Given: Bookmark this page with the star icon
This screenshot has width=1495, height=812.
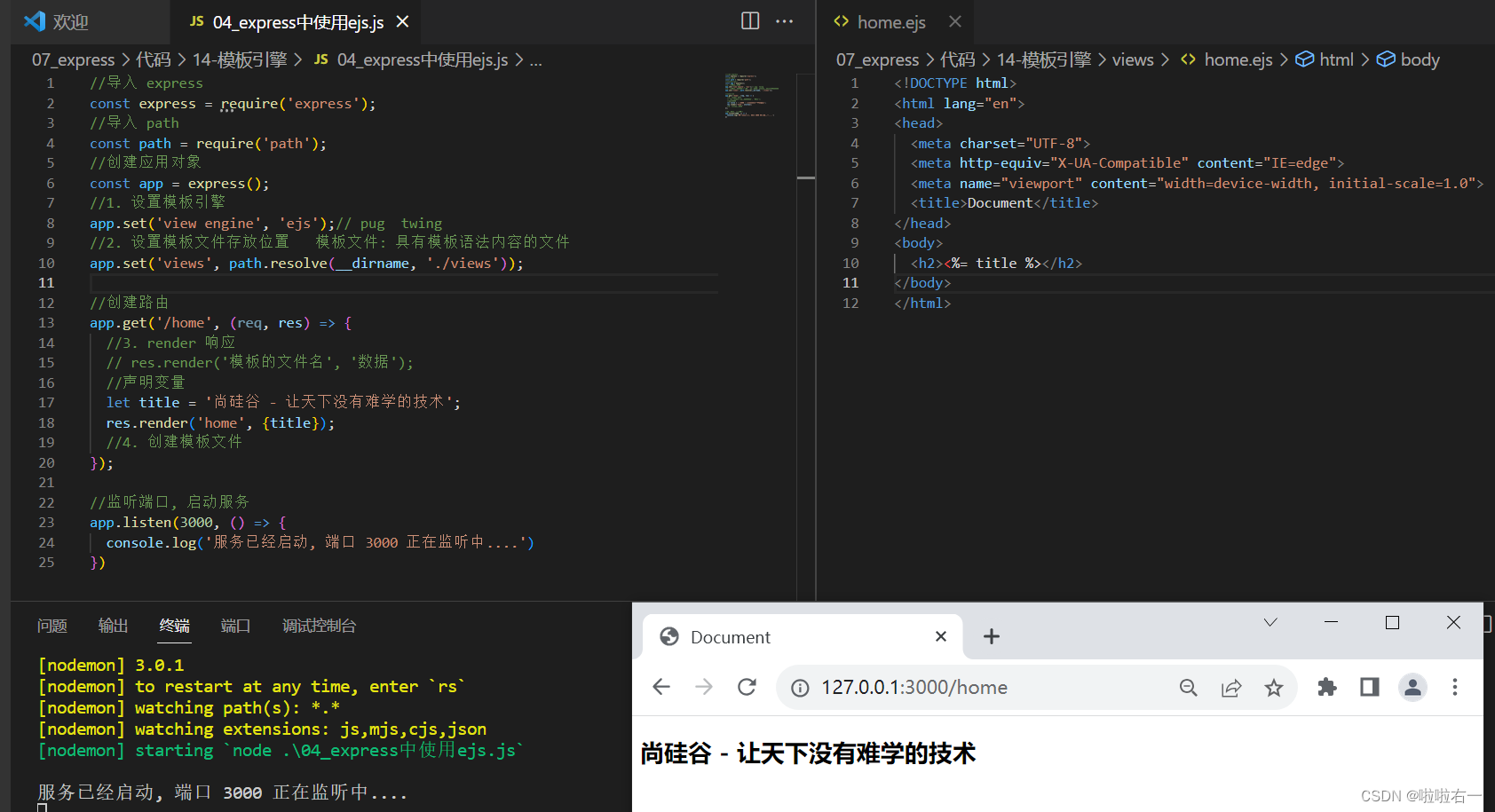Looking at the screenshot, I should (x=1274, y=688).
